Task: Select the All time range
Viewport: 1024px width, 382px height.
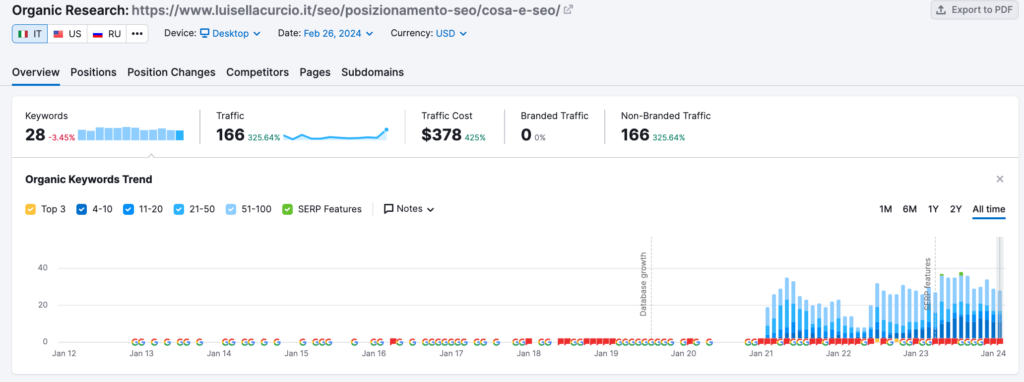Action: pos(989,209)
